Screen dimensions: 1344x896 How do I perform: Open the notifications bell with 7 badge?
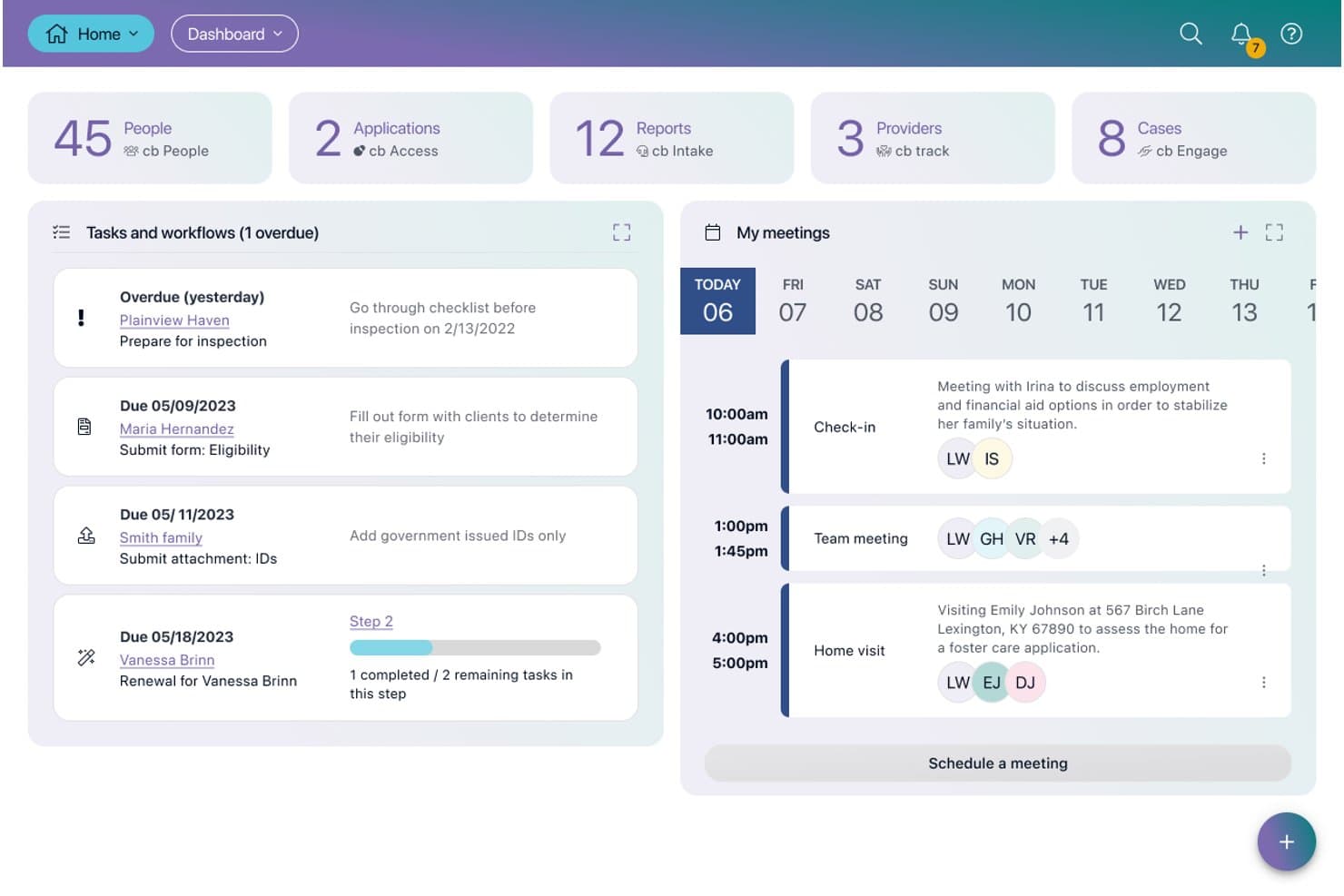point(1244,36)
